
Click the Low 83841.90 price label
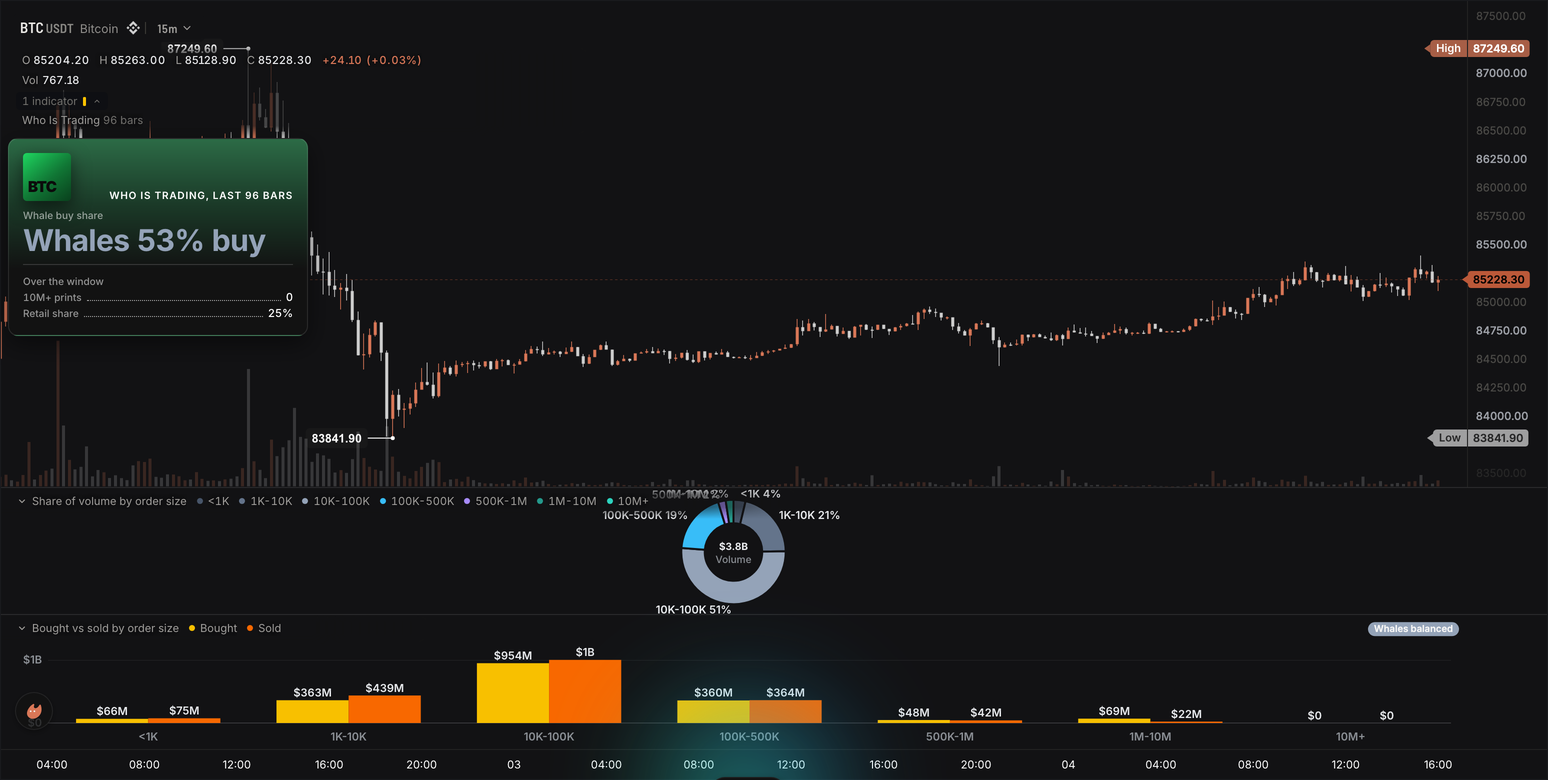click(x=1480, y=437)
